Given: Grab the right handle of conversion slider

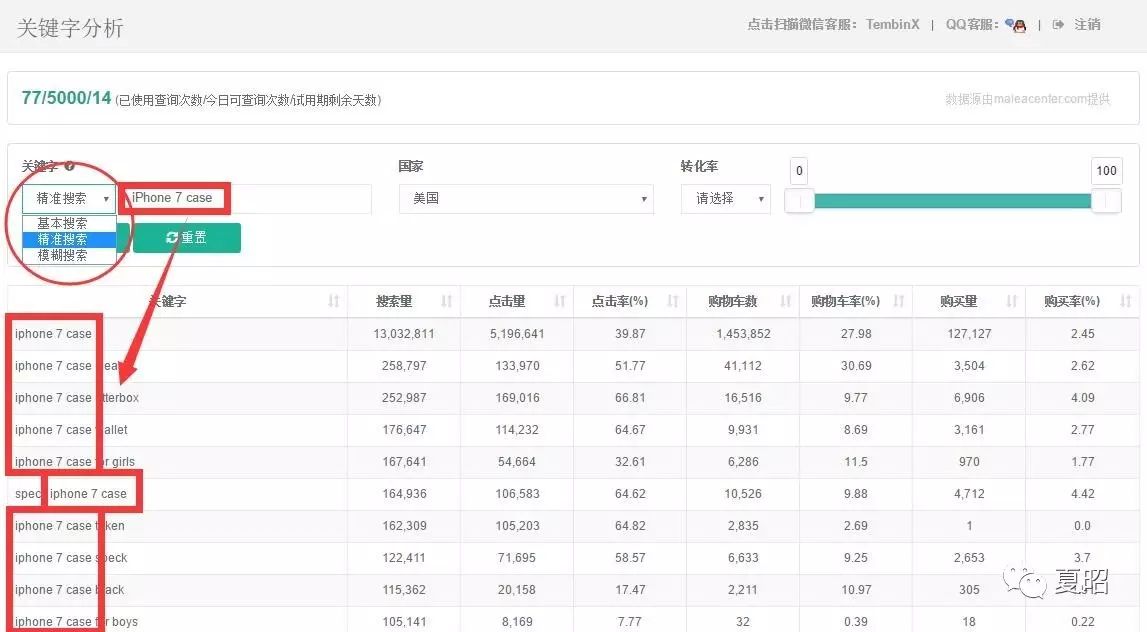Looking at the screenshot, I should tap(1106, 200).
